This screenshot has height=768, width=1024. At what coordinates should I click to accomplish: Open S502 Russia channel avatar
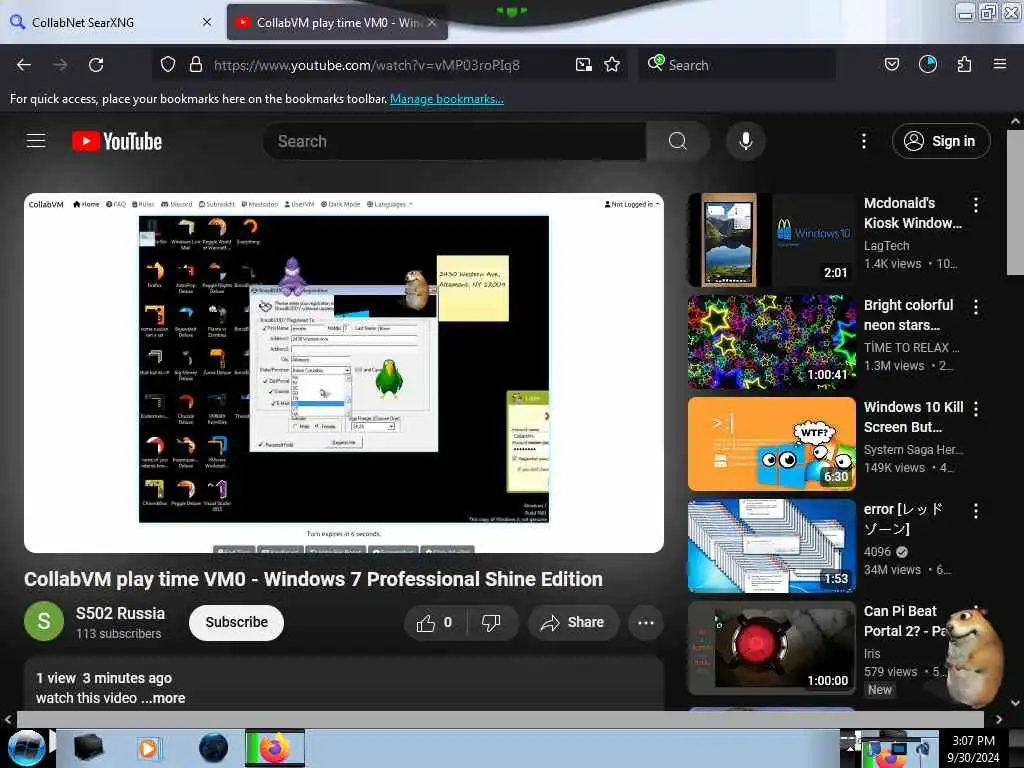[x=44, y=621]
